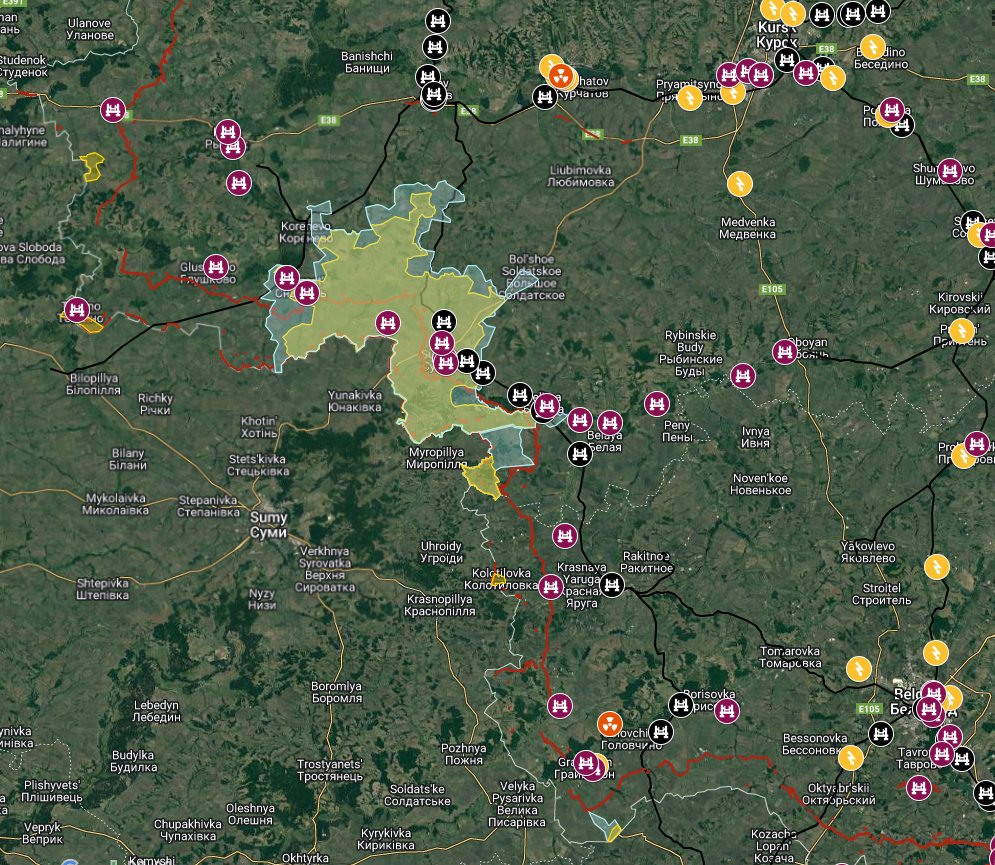This screenshot has height=865, width=995.
Task: Click the purple marker west of the central black marker
Action: point(388,323)
